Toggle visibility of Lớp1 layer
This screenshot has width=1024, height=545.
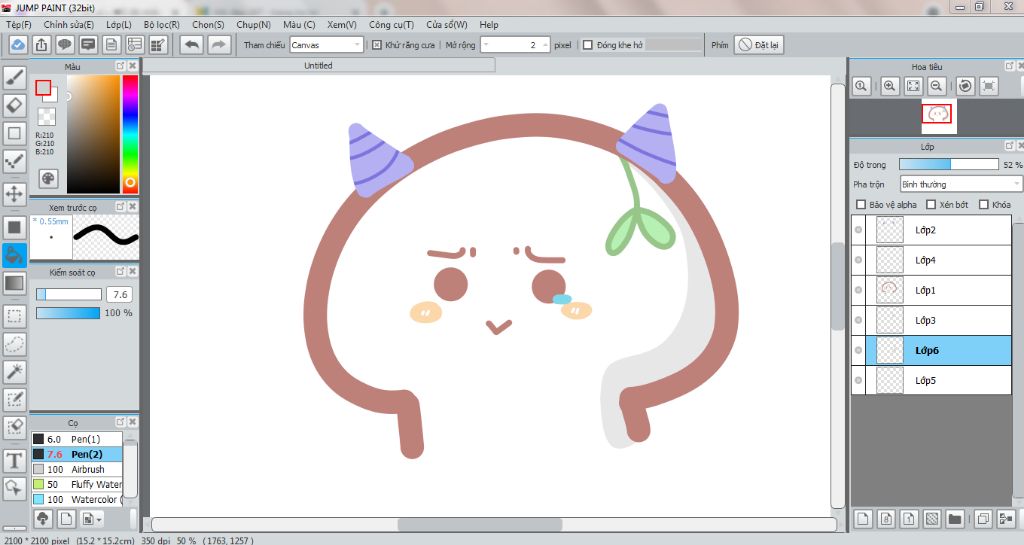[858, 290]
